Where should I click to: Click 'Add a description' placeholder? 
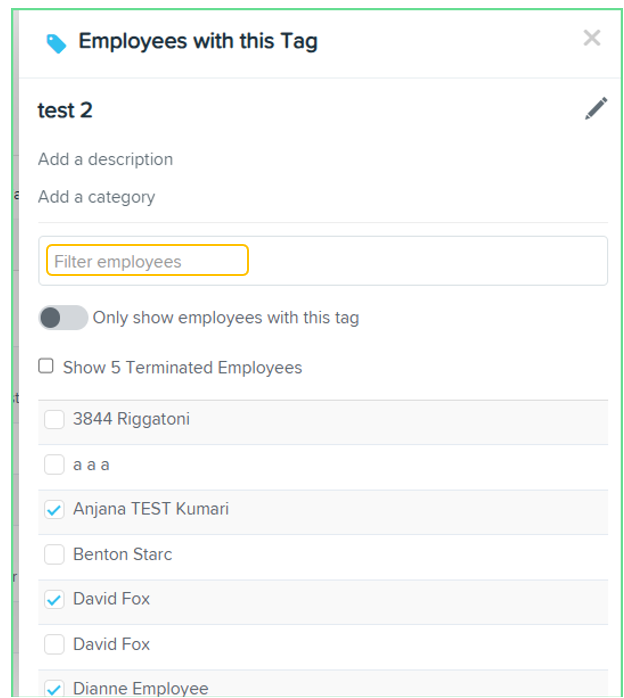[x=105, y=159]
